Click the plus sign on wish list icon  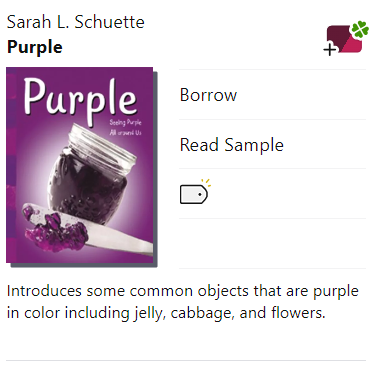point(330,50)
